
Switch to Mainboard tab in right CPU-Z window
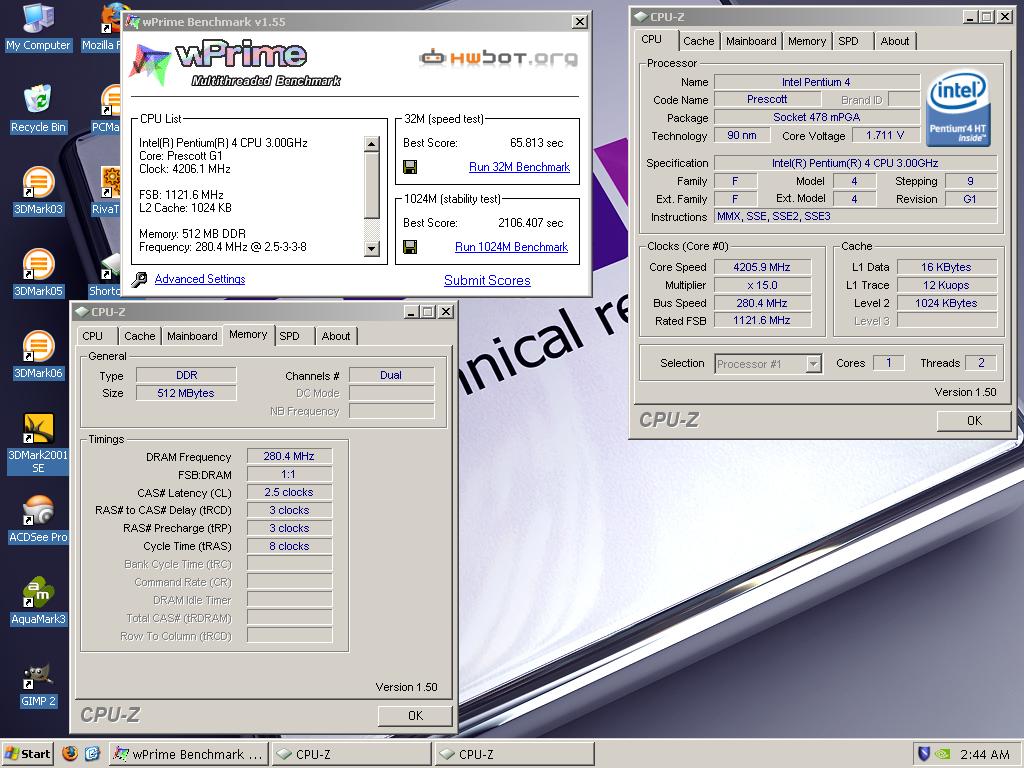coord(751,41)
